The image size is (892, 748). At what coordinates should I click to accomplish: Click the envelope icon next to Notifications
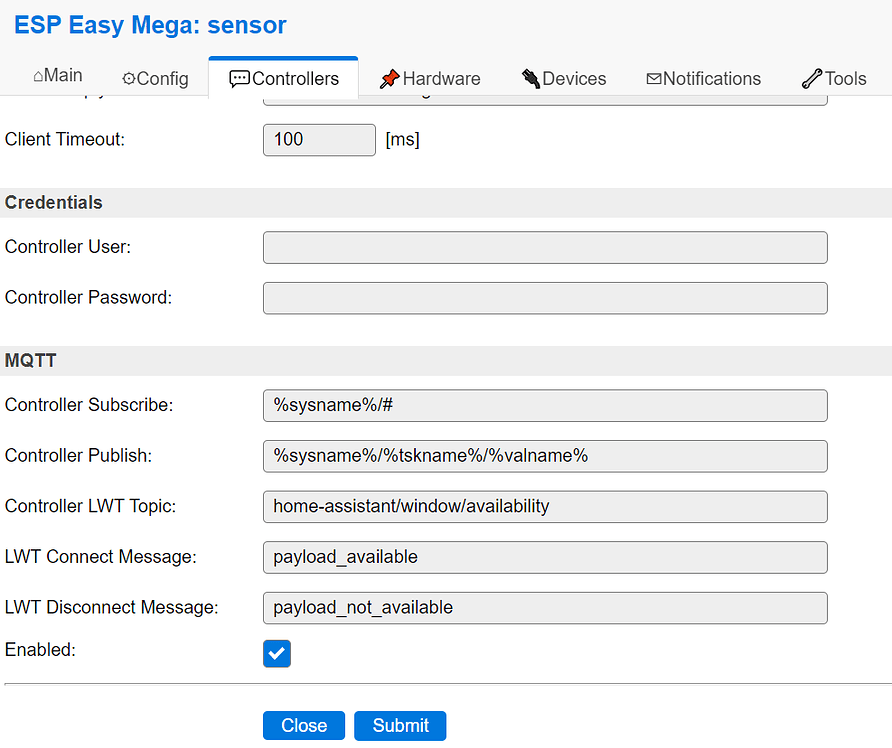(x=655, y=78)
